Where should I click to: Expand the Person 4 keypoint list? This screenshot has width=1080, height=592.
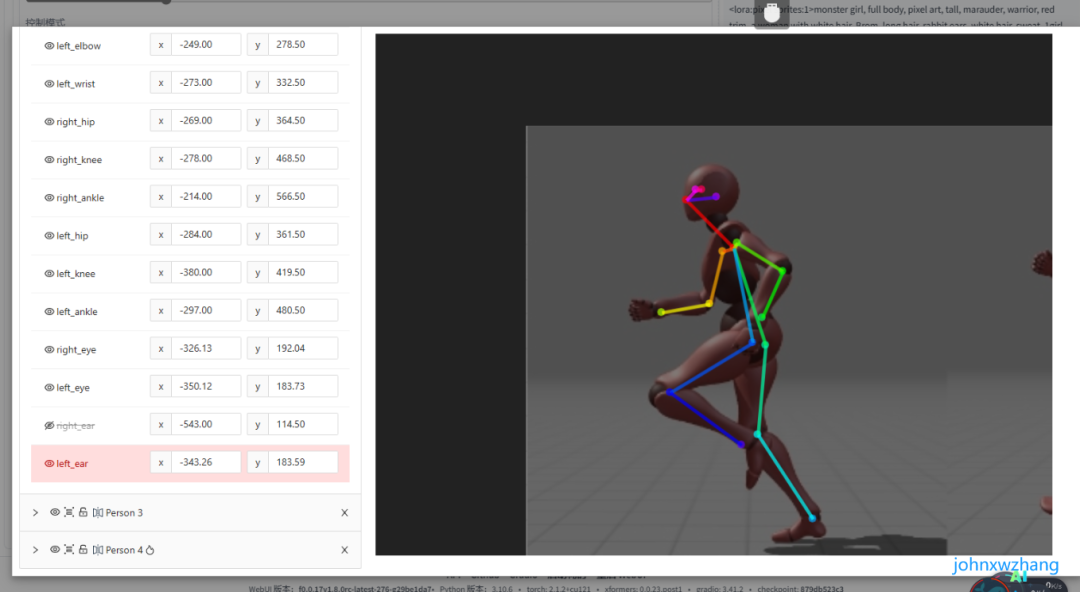(x=35, y=550)
